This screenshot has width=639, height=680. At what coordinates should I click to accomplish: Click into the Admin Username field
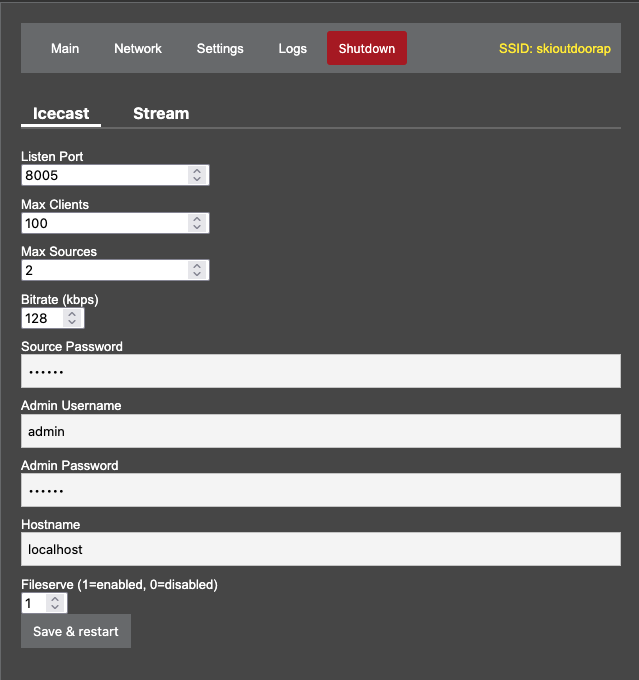click(320, 431)
